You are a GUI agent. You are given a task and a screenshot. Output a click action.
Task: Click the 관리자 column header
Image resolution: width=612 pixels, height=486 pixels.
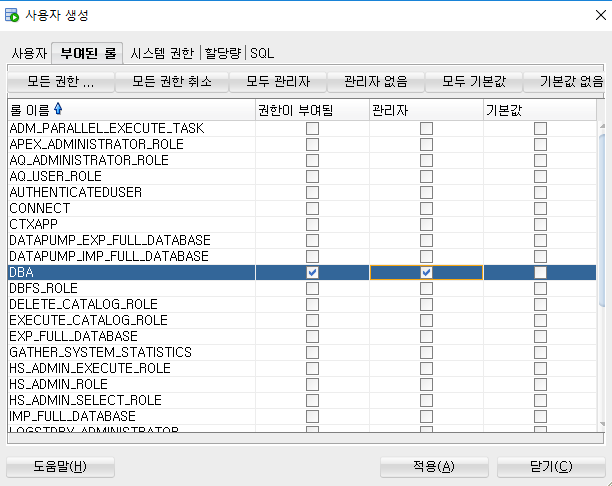426,110
